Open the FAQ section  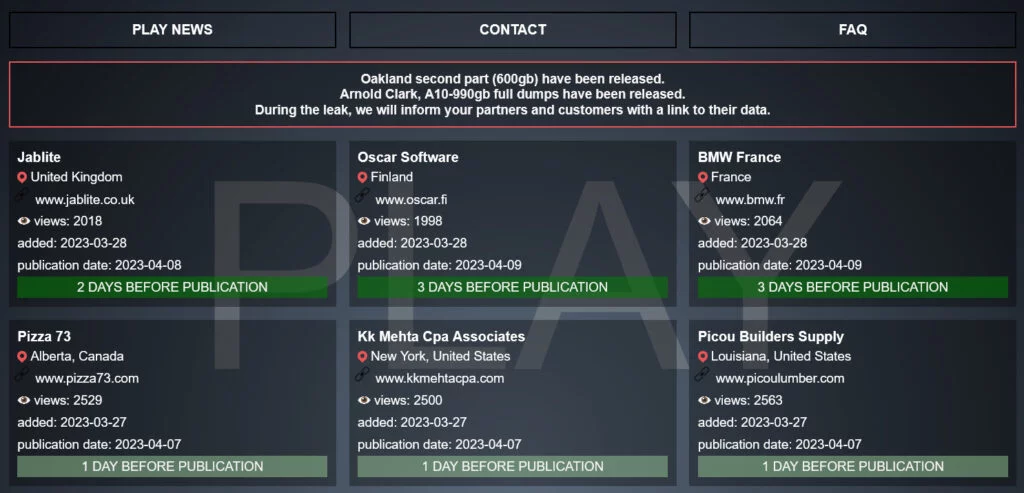point(852,30)
